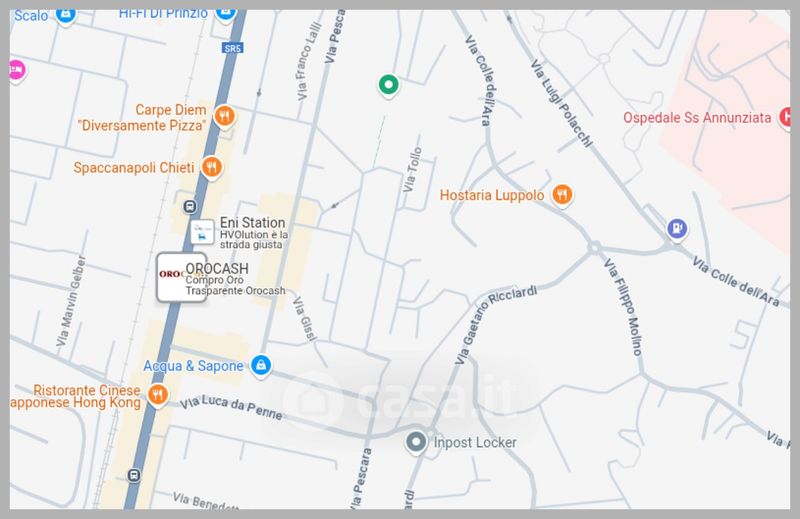Select the bus stop icon near Eni Station

189,207
